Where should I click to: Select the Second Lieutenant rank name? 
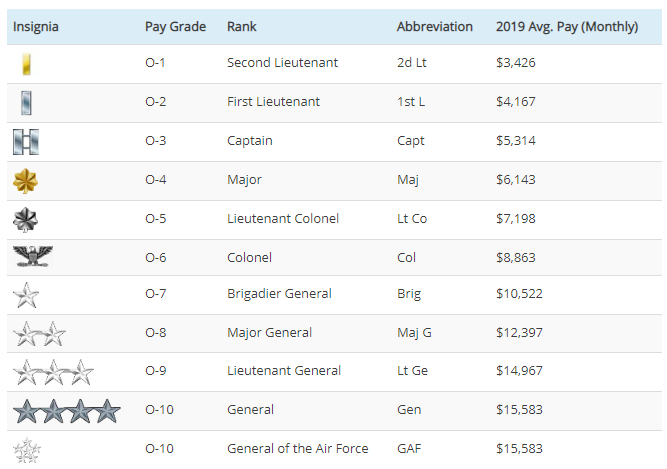[282, 63]
